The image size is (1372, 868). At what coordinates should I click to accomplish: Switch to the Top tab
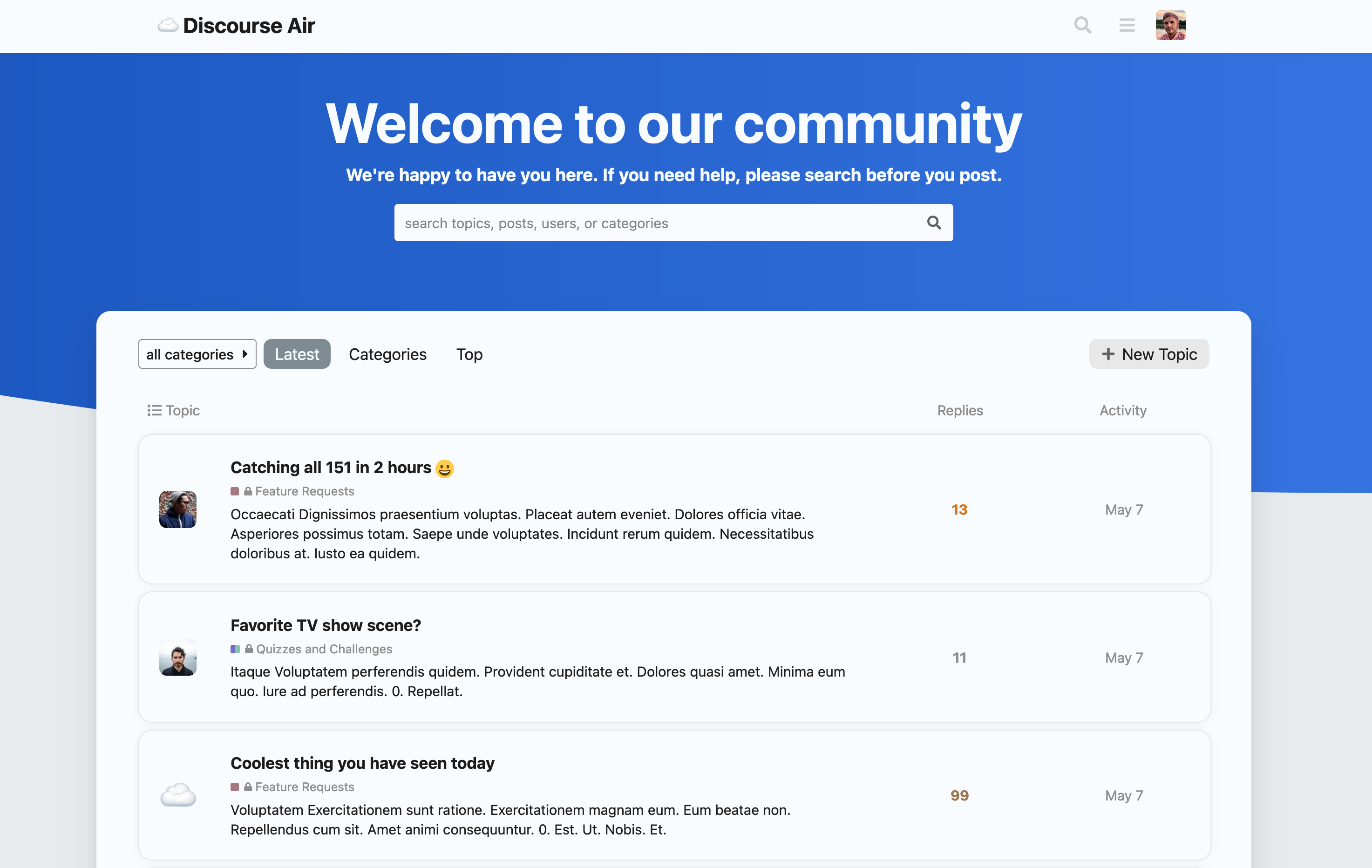tap(469, 354)
